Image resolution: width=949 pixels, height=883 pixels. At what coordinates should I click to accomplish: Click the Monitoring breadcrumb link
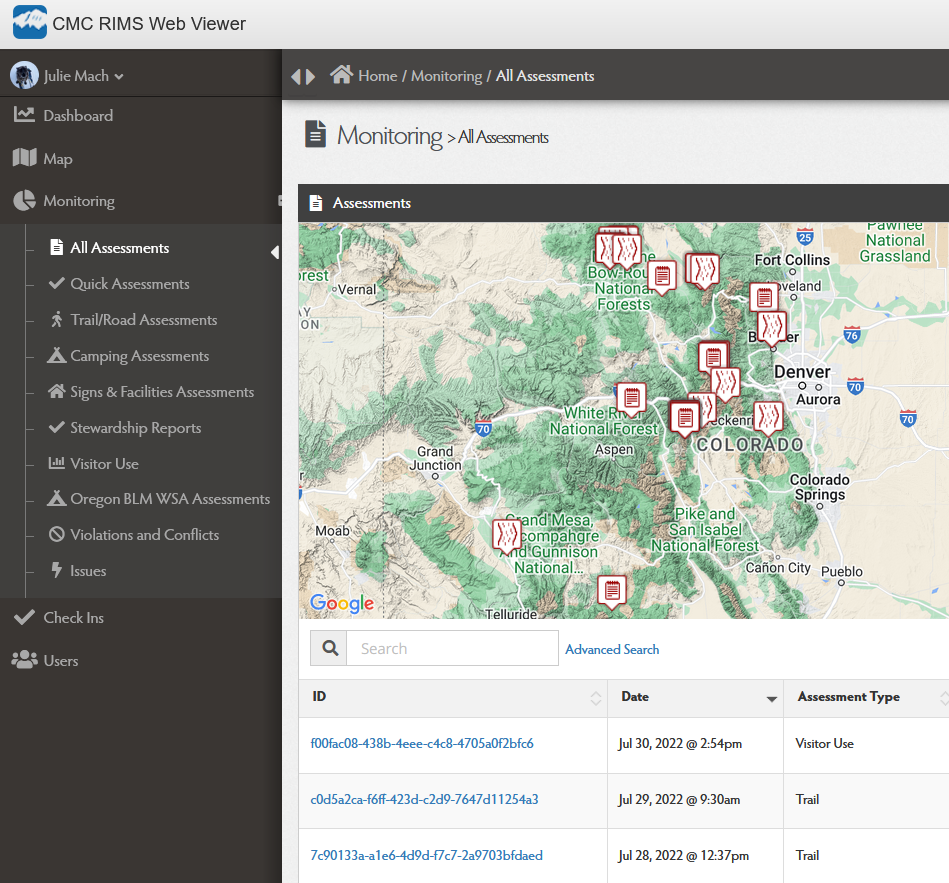[447, 76]
